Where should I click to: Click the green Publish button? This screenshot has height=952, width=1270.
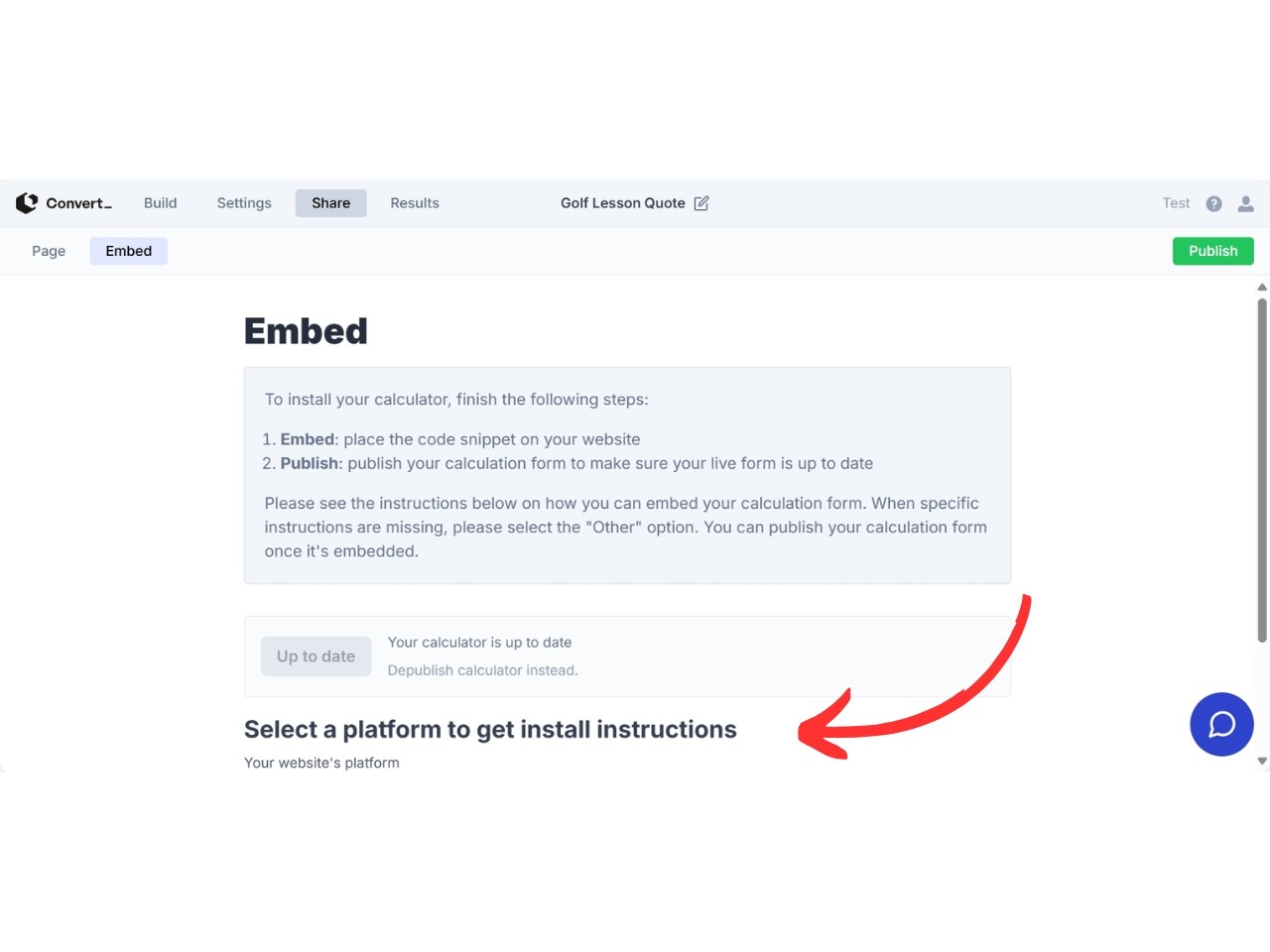tap(1212, 251)
